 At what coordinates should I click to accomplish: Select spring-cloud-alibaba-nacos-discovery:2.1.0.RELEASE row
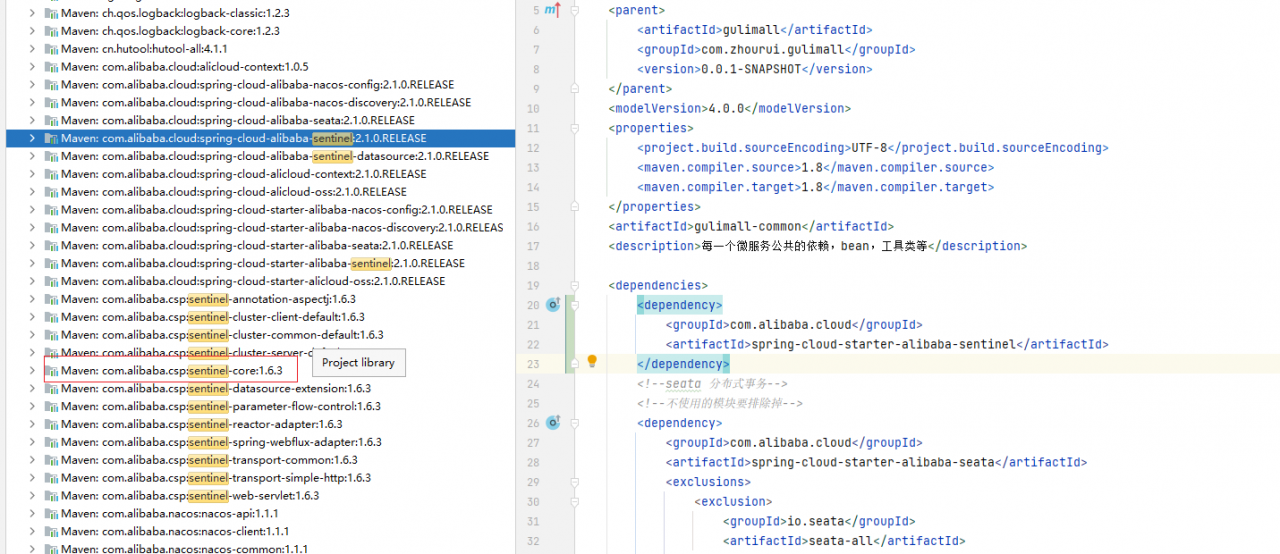(260, 102)
